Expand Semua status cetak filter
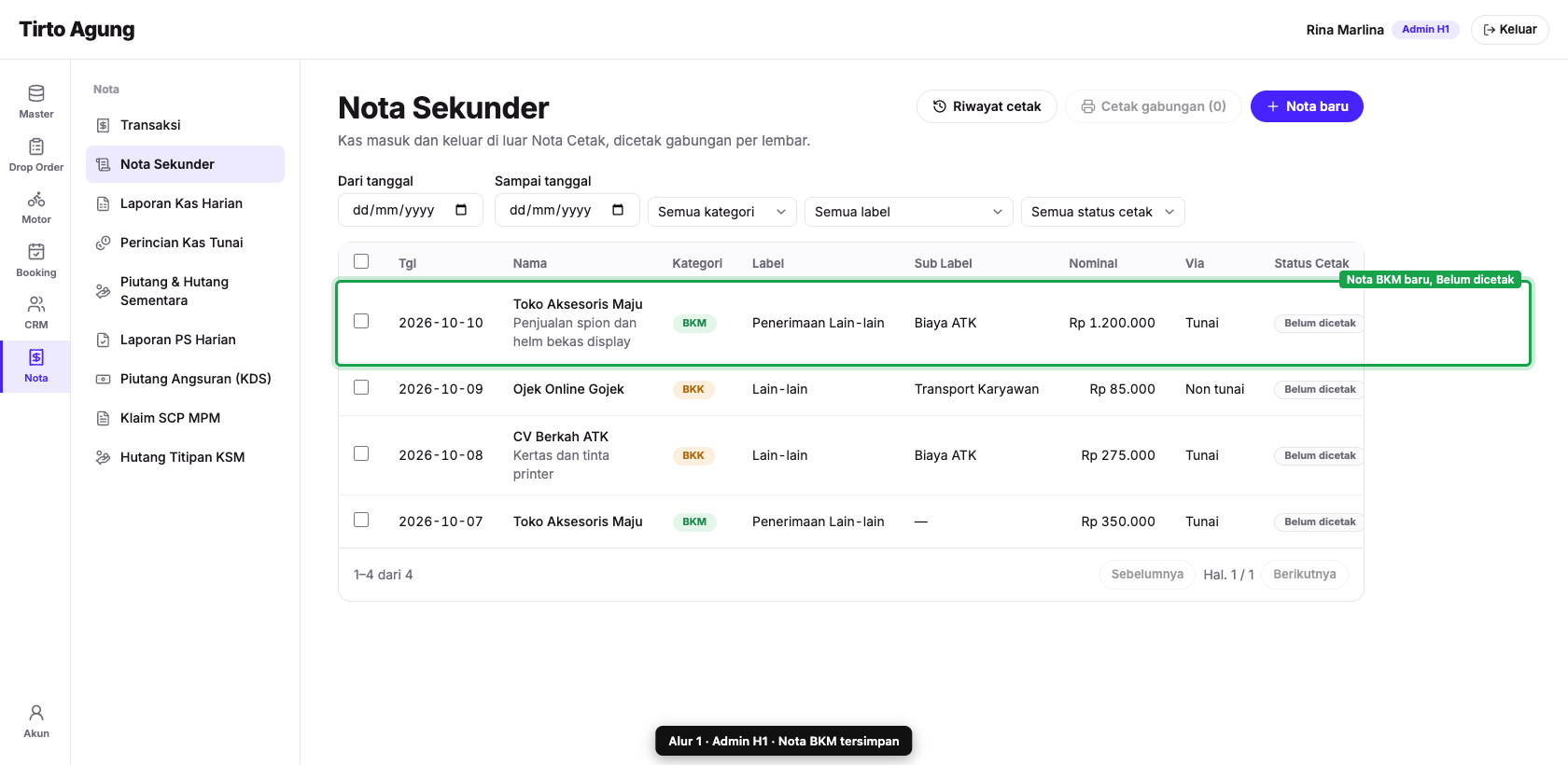 click(x=1103, y=212)
